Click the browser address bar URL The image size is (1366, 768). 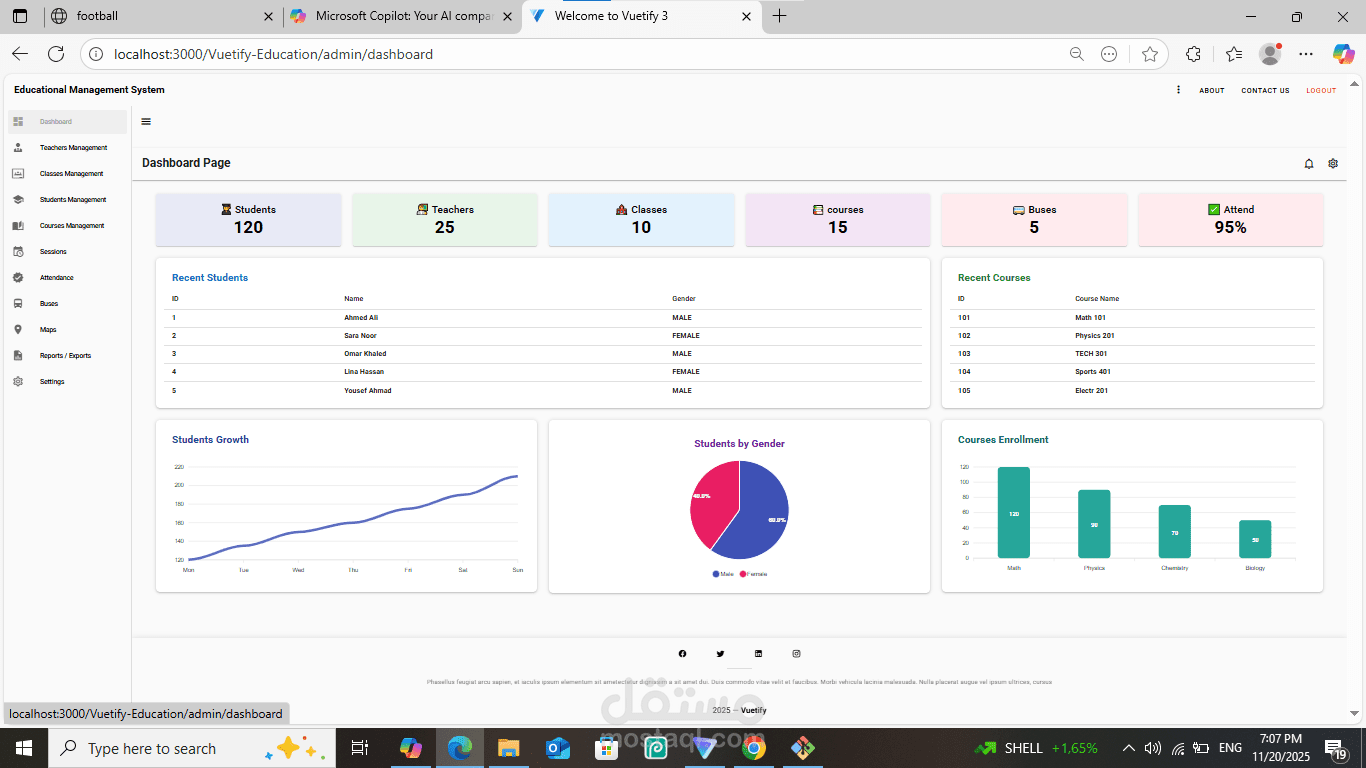tap(273, 54)
